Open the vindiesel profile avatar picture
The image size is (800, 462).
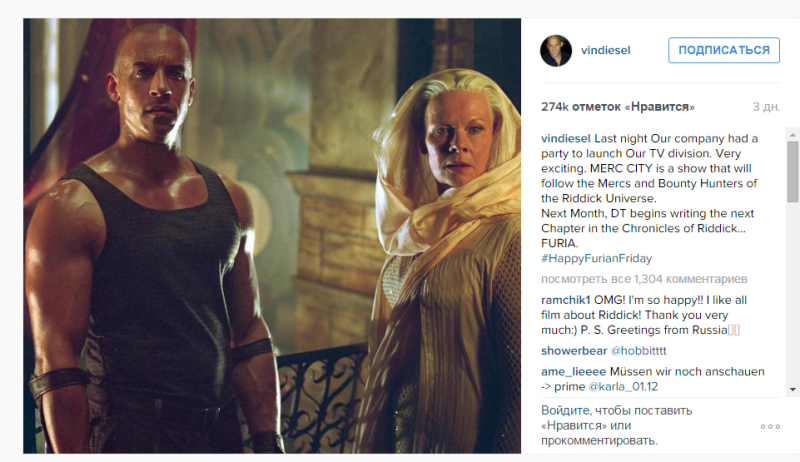click(556, 50)
